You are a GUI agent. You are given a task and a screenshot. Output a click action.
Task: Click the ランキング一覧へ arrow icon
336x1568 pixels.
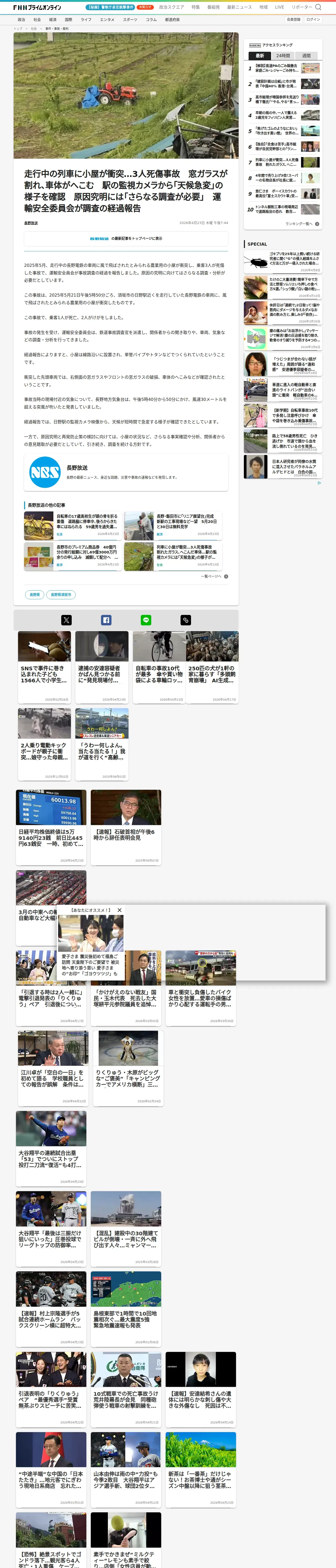(x=317, y=224)
